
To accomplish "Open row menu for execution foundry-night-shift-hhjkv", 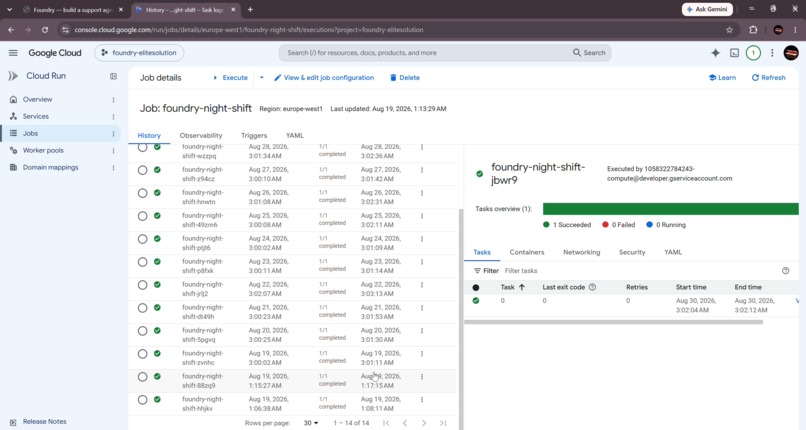I will coord(422,400).
